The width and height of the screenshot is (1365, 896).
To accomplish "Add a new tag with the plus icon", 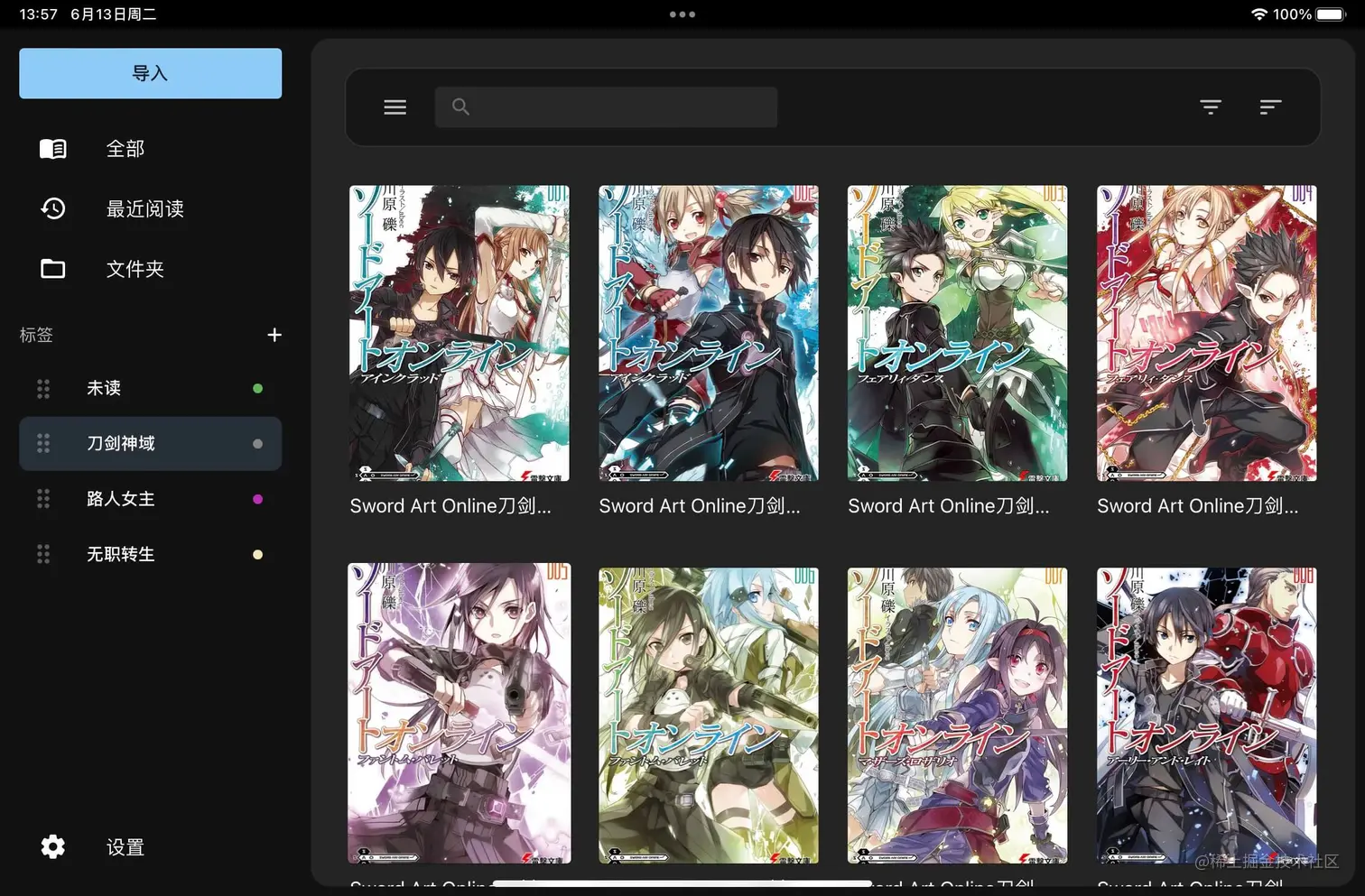I will click(274, 335).
